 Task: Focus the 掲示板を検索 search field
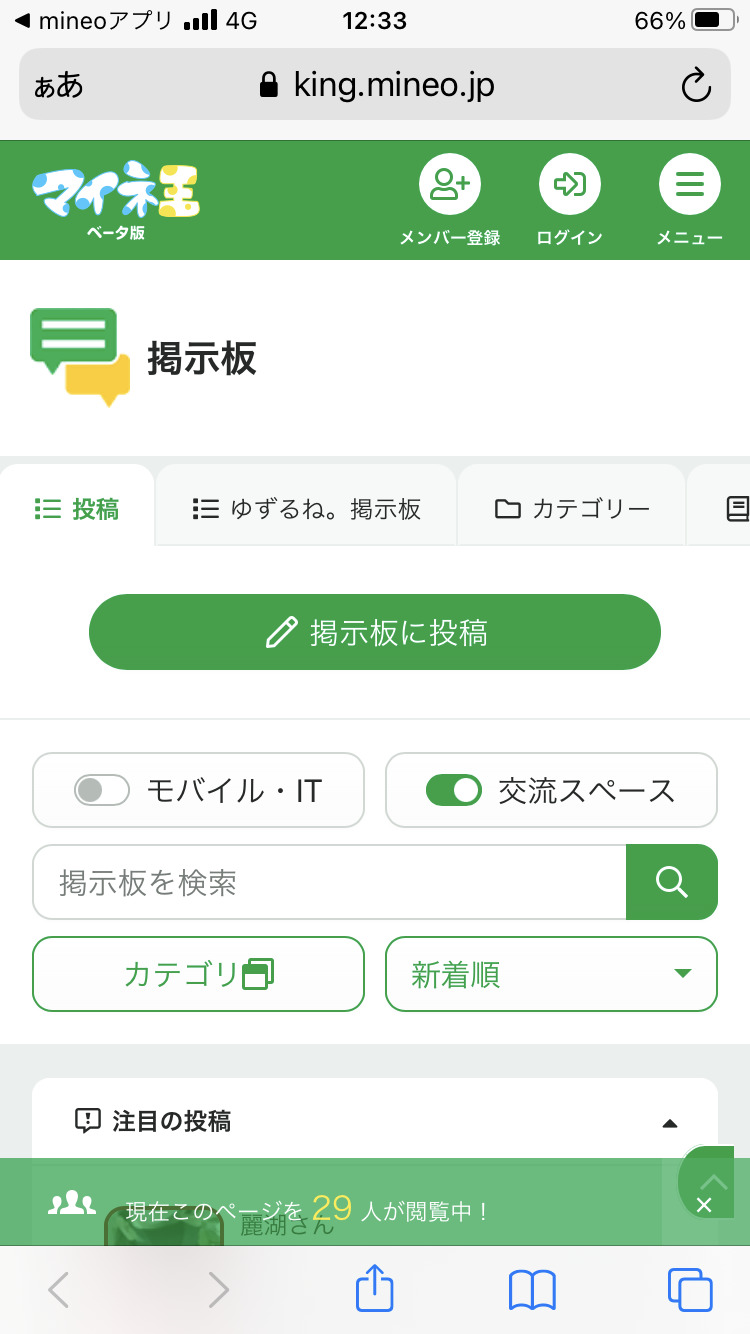pos(329,882)
